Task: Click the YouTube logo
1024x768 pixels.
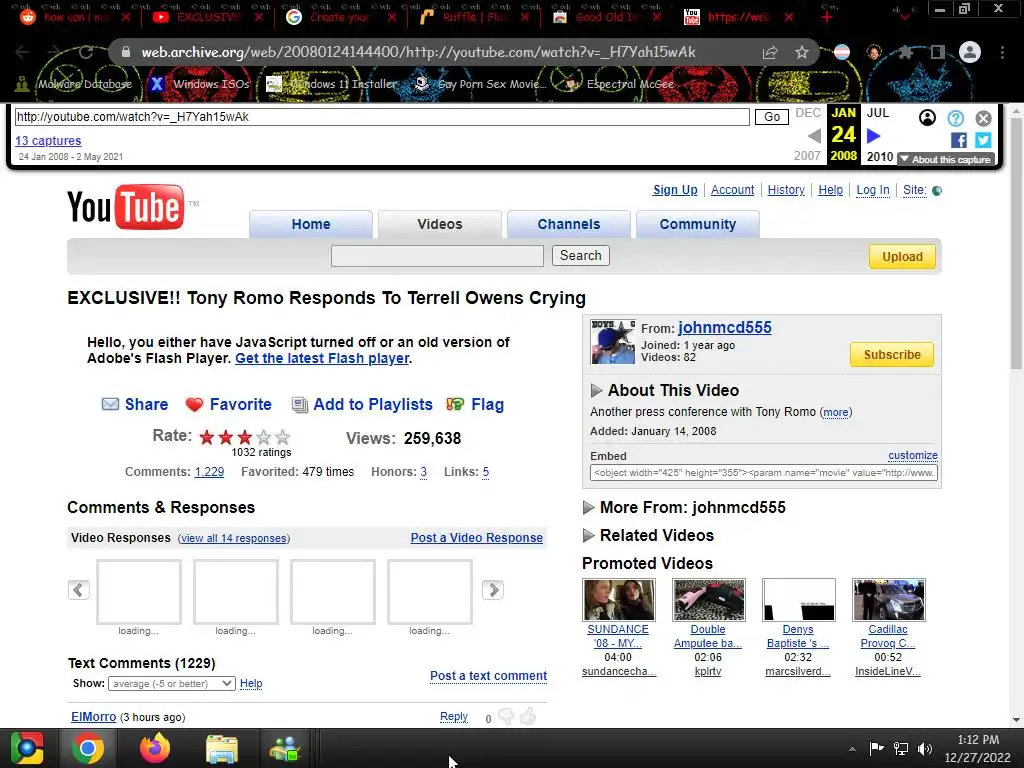Action: [127, 207]
